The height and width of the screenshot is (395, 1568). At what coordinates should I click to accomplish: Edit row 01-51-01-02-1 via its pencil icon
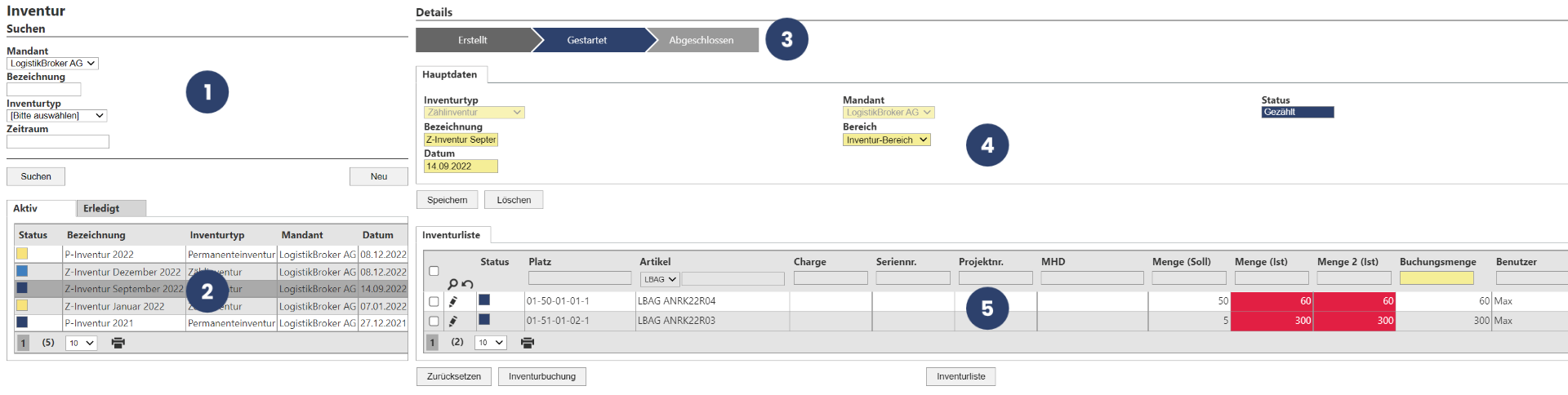pyautogui.click(x=453, y=321)
